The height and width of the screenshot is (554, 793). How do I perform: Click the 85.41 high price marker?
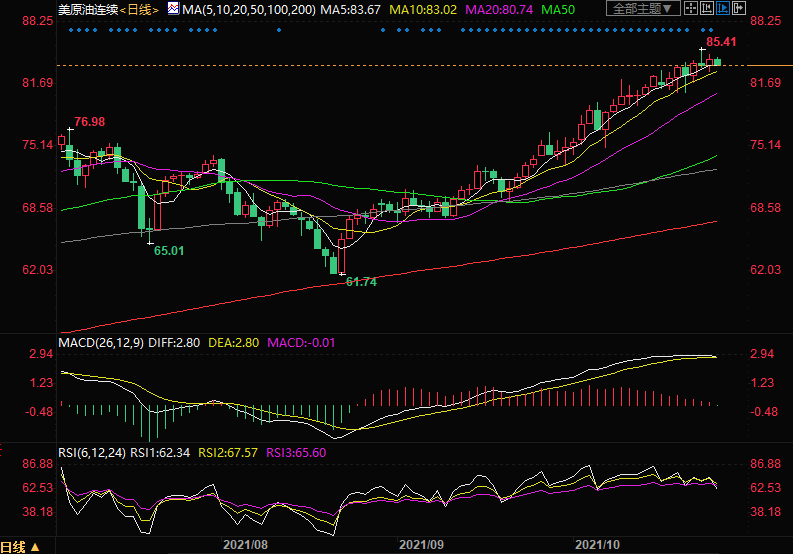[x=721, y=42]
